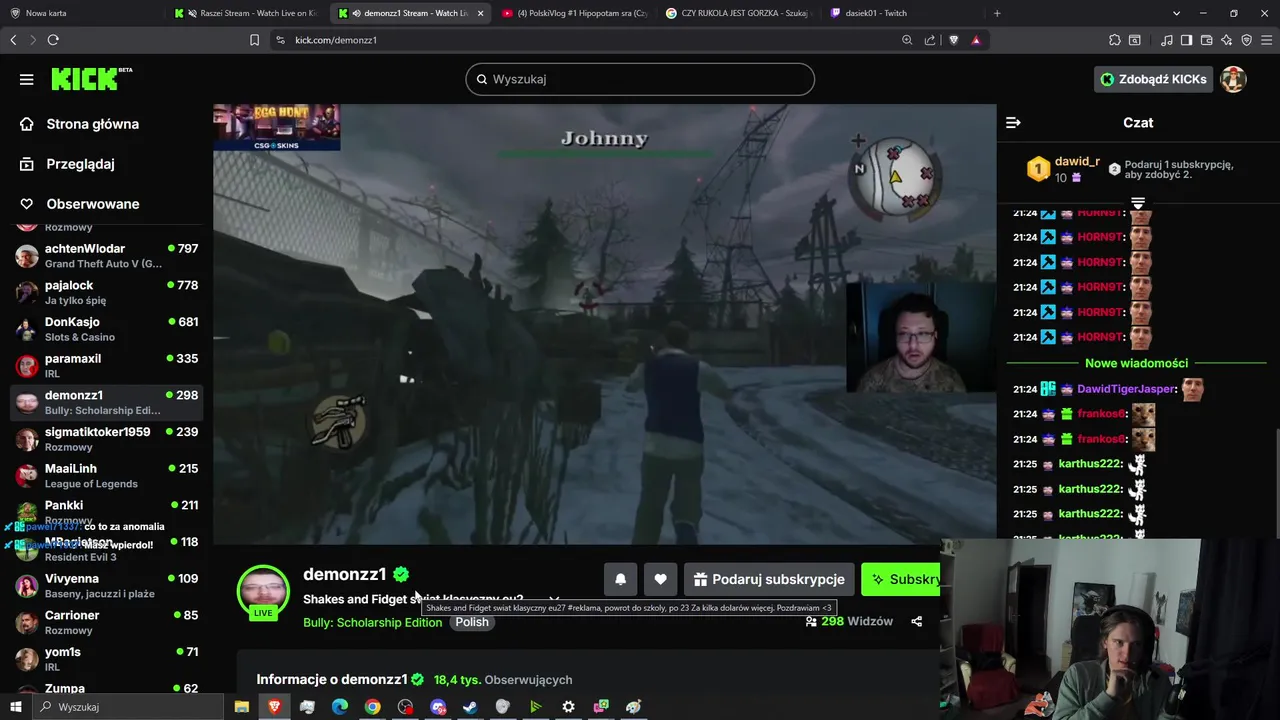Go to Strona główna
This screenshot has height=720, width=1280.
pos(92,124)
